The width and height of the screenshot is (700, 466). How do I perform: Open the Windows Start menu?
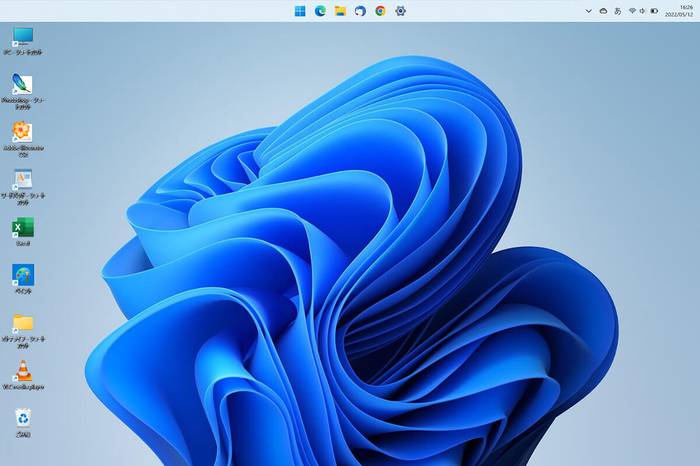click(x=300, y=11)
